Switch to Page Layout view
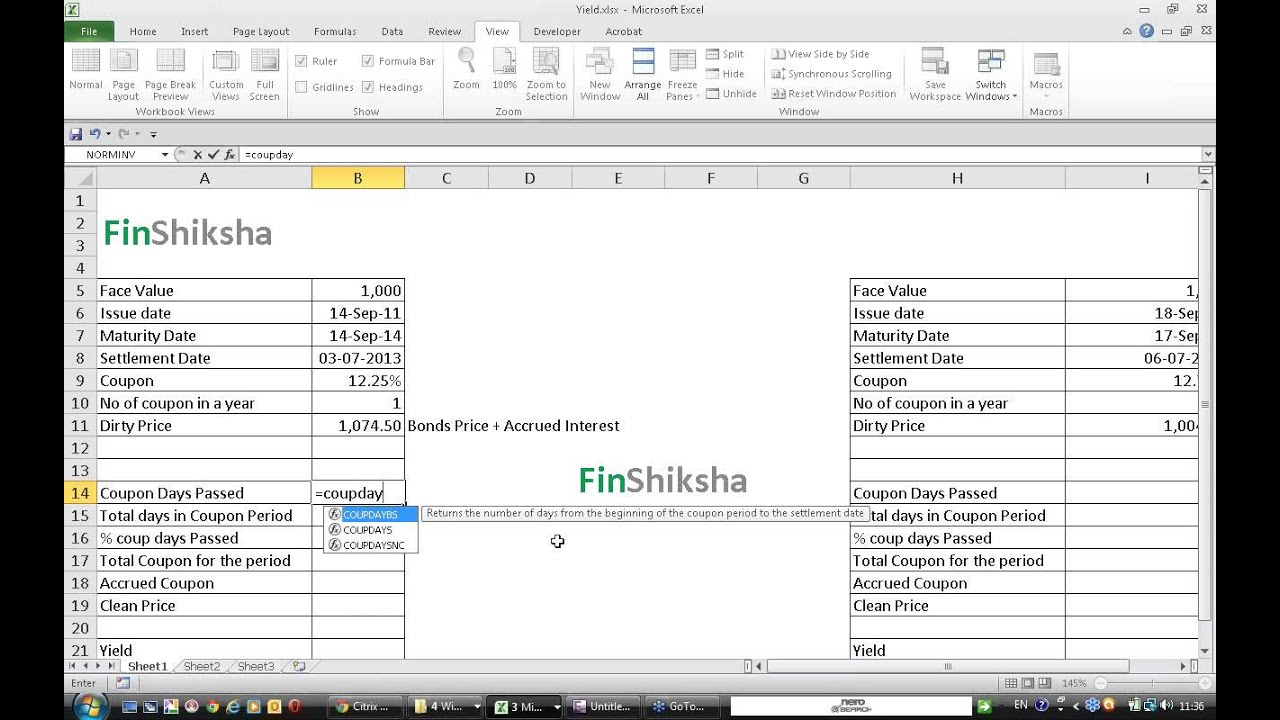This screenshot has width=1280, height=720. click(124, 72)
